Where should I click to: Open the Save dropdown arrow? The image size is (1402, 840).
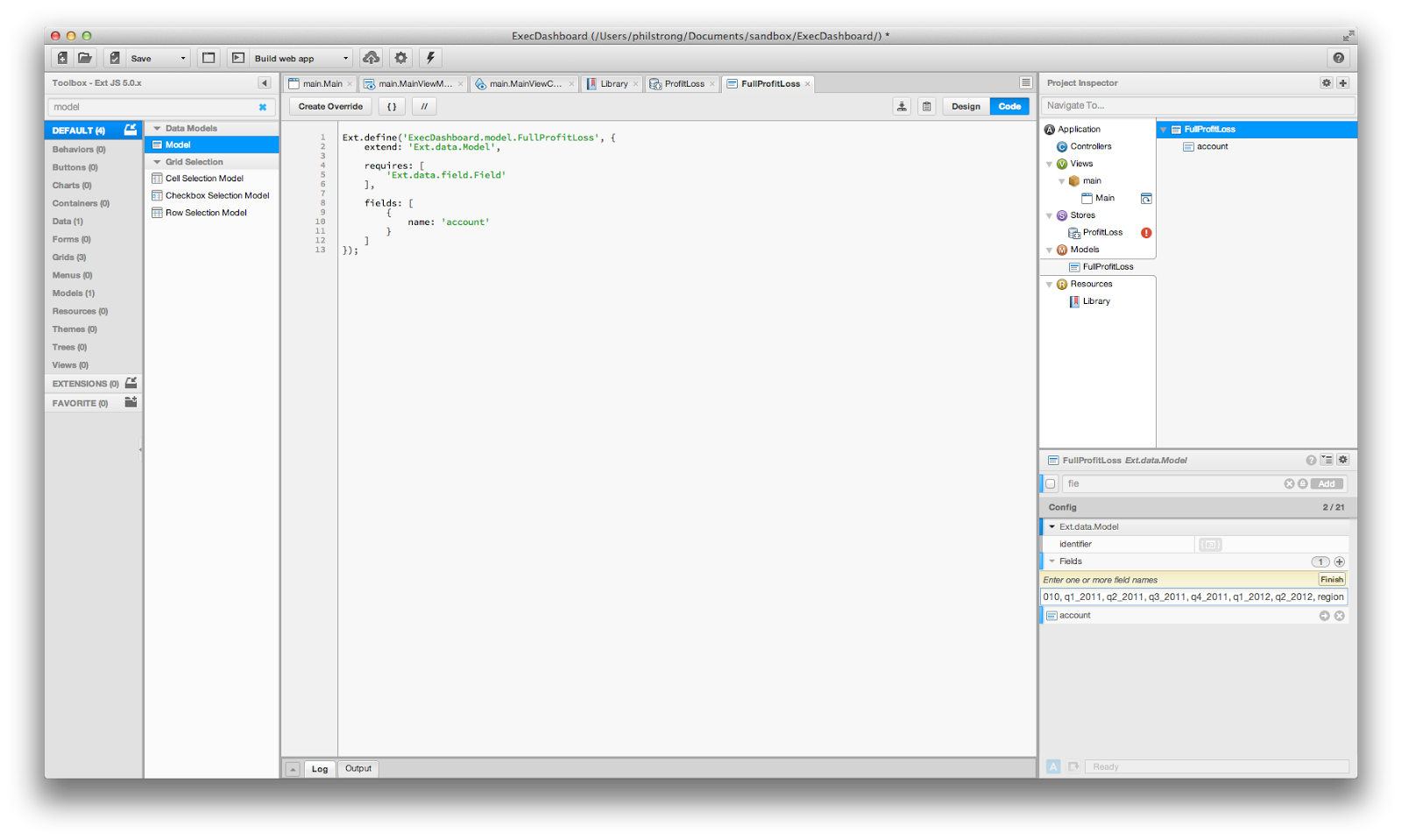pyautogui.click(x=182, y=59)
